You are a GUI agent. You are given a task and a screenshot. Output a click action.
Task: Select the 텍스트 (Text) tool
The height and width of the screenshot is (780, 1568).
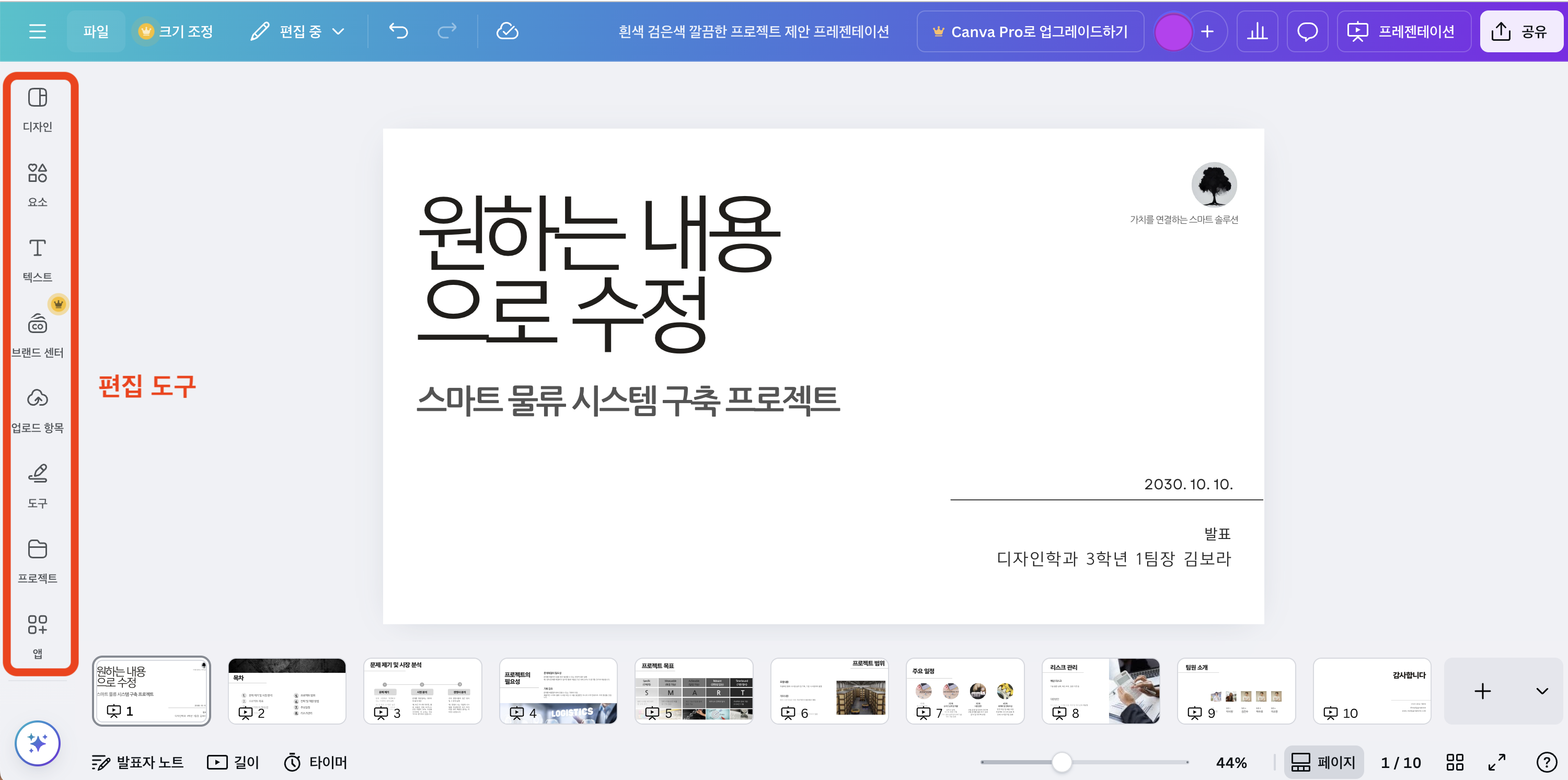point(37,259)
